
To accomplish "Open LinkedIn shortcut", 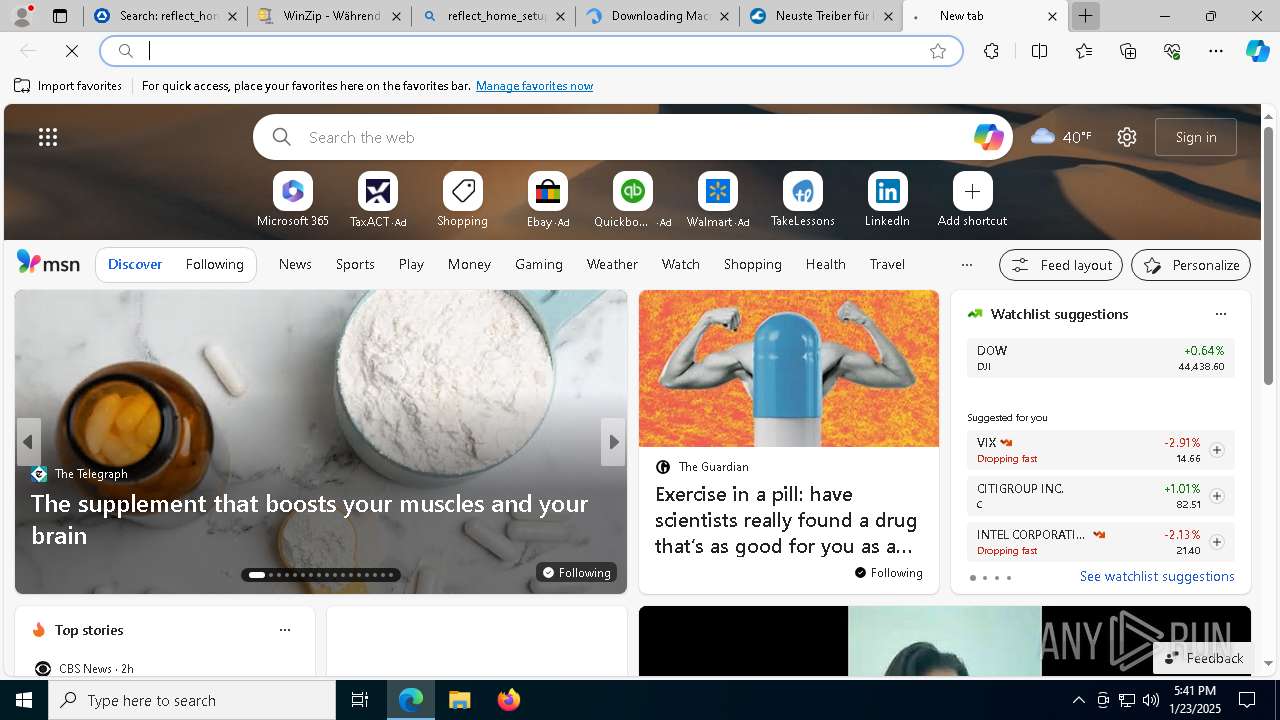I will [887, 200].
